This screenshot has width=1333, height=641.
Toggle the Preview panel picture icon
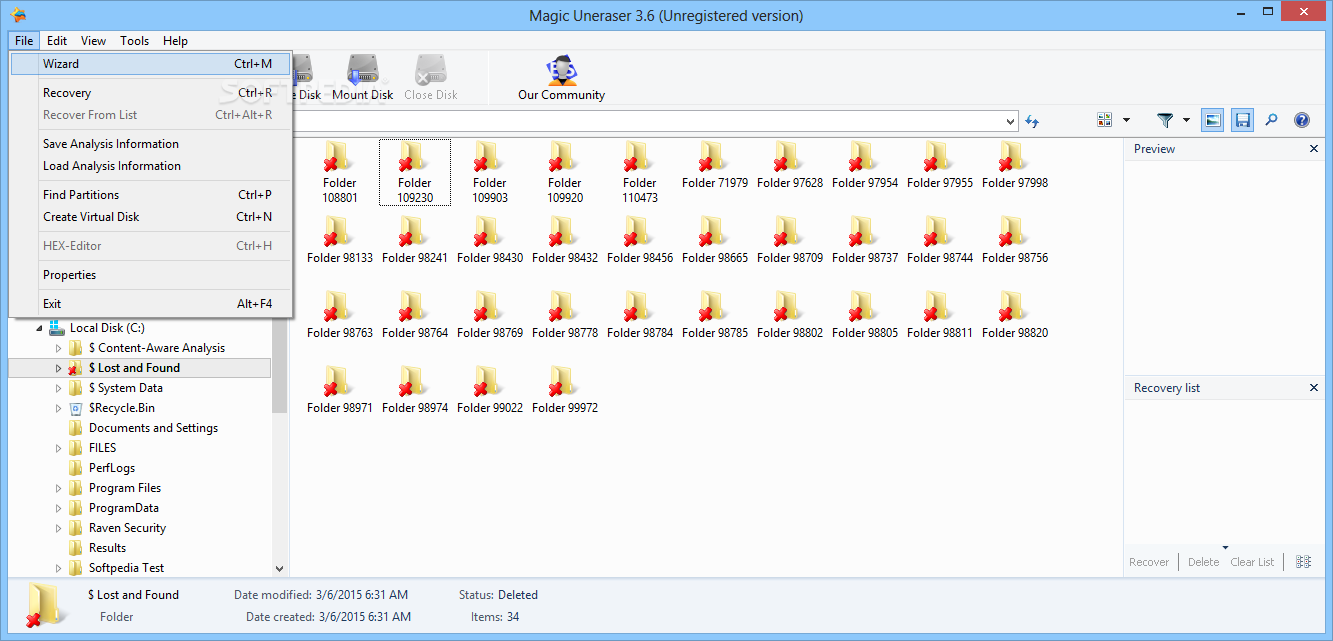pos(1212,120)
